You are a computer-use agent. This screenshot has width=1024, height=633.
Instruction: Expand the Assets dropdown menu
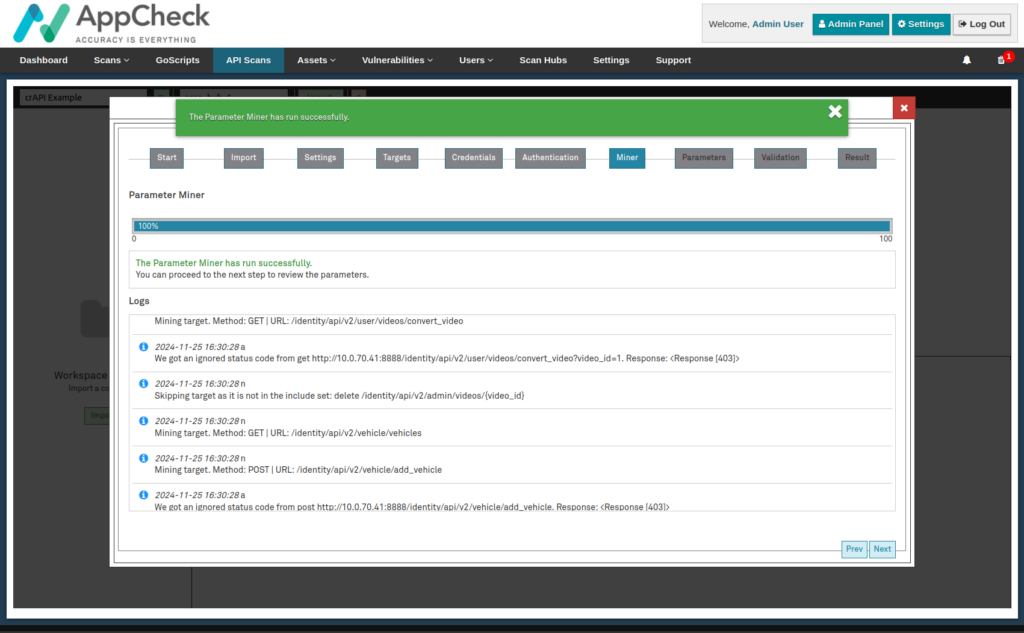[316, 60]
